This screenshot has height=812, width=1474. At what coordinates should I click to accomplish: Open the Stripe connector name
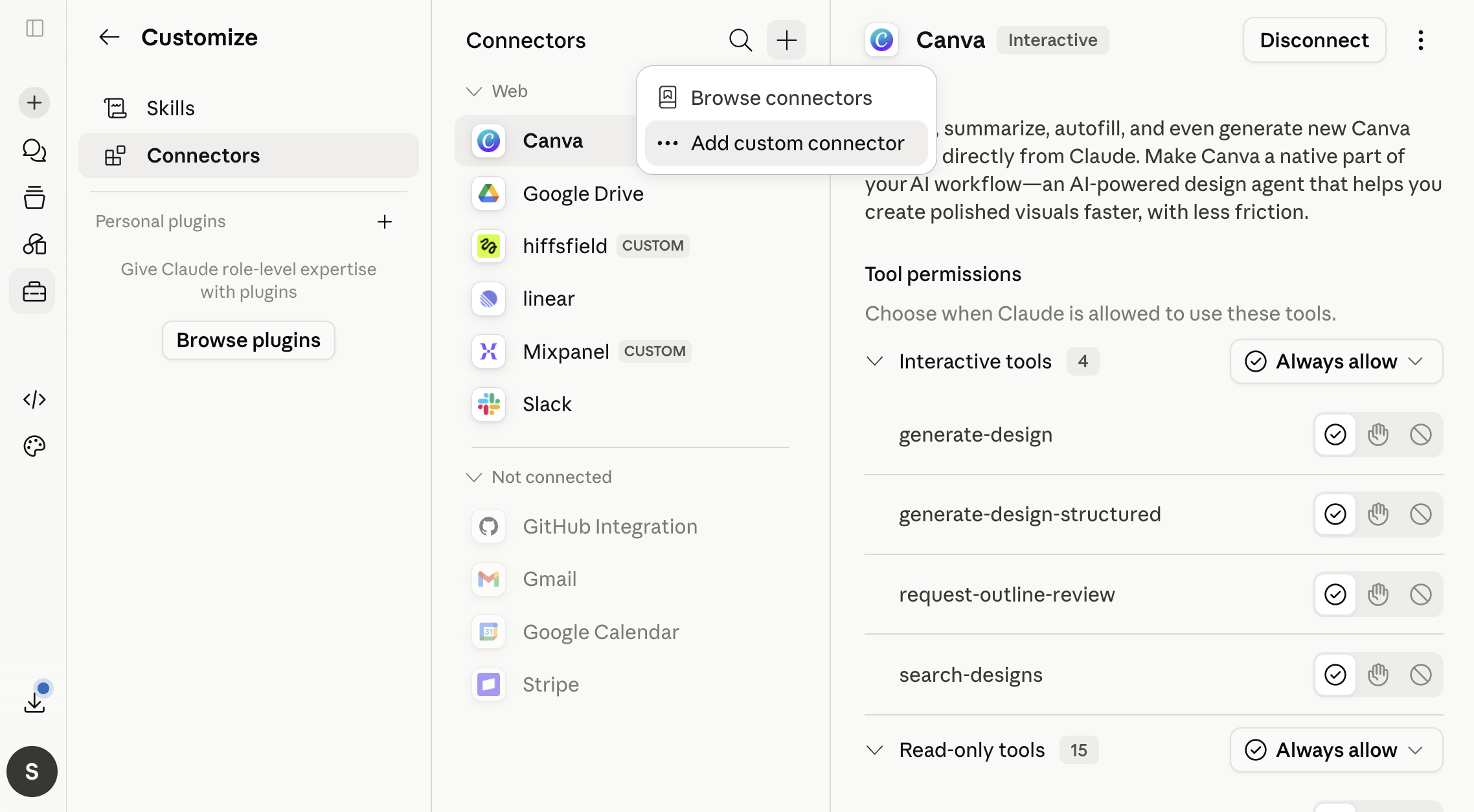551,684
